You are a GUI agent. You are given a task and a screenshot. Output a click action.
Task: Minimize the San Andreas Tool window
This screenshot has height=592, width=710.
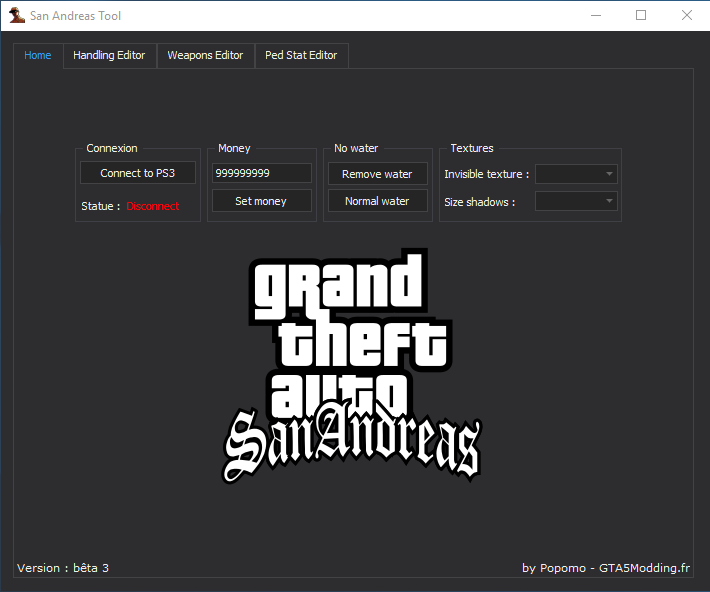596,15
